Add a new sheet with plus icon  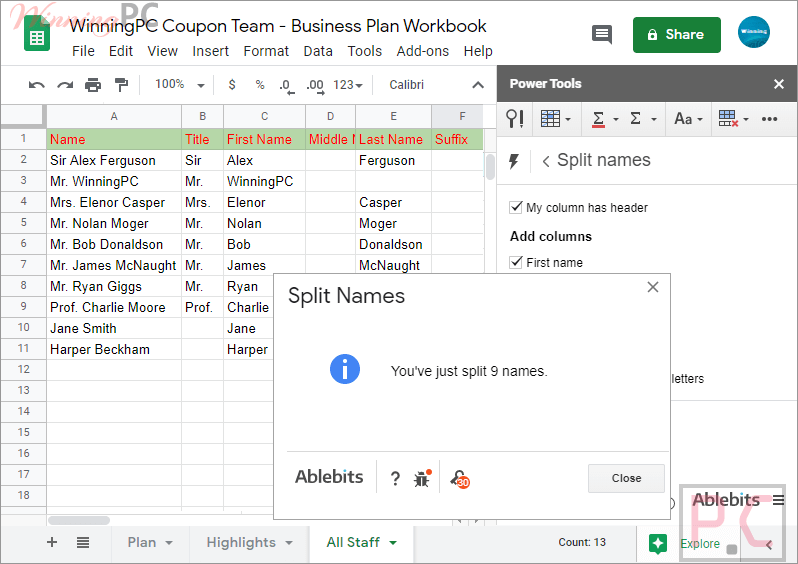click(52, 542)
